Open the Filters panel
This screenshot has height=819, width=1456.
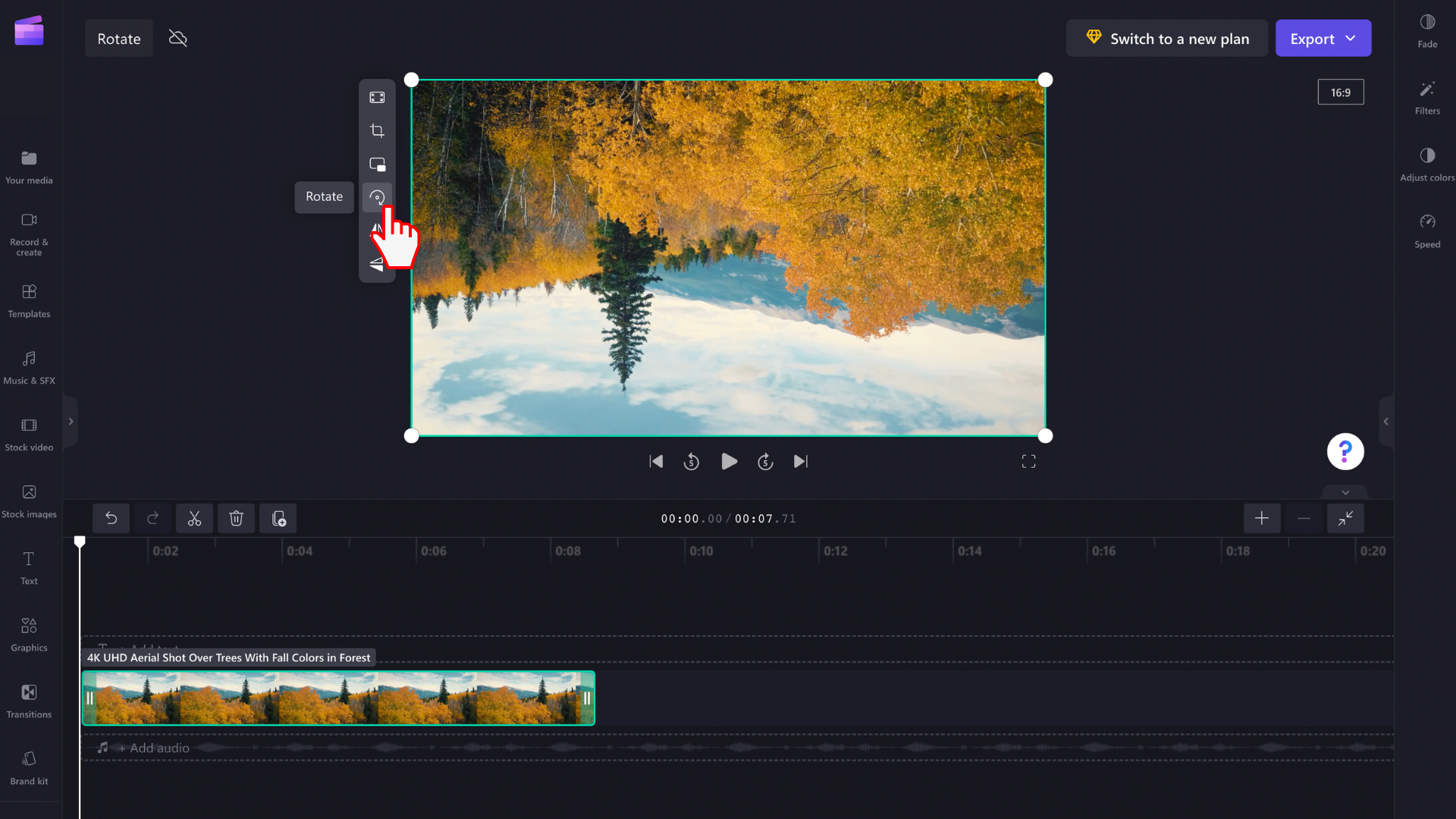[x=1427, y=98]
